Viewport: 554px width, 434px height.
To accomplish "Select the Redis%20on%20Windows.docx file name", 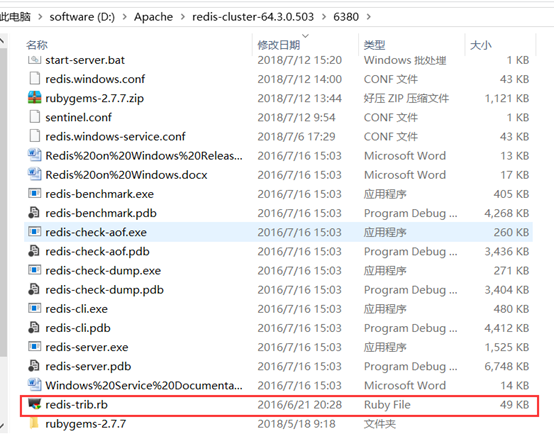I will click(x=126, y=175).
